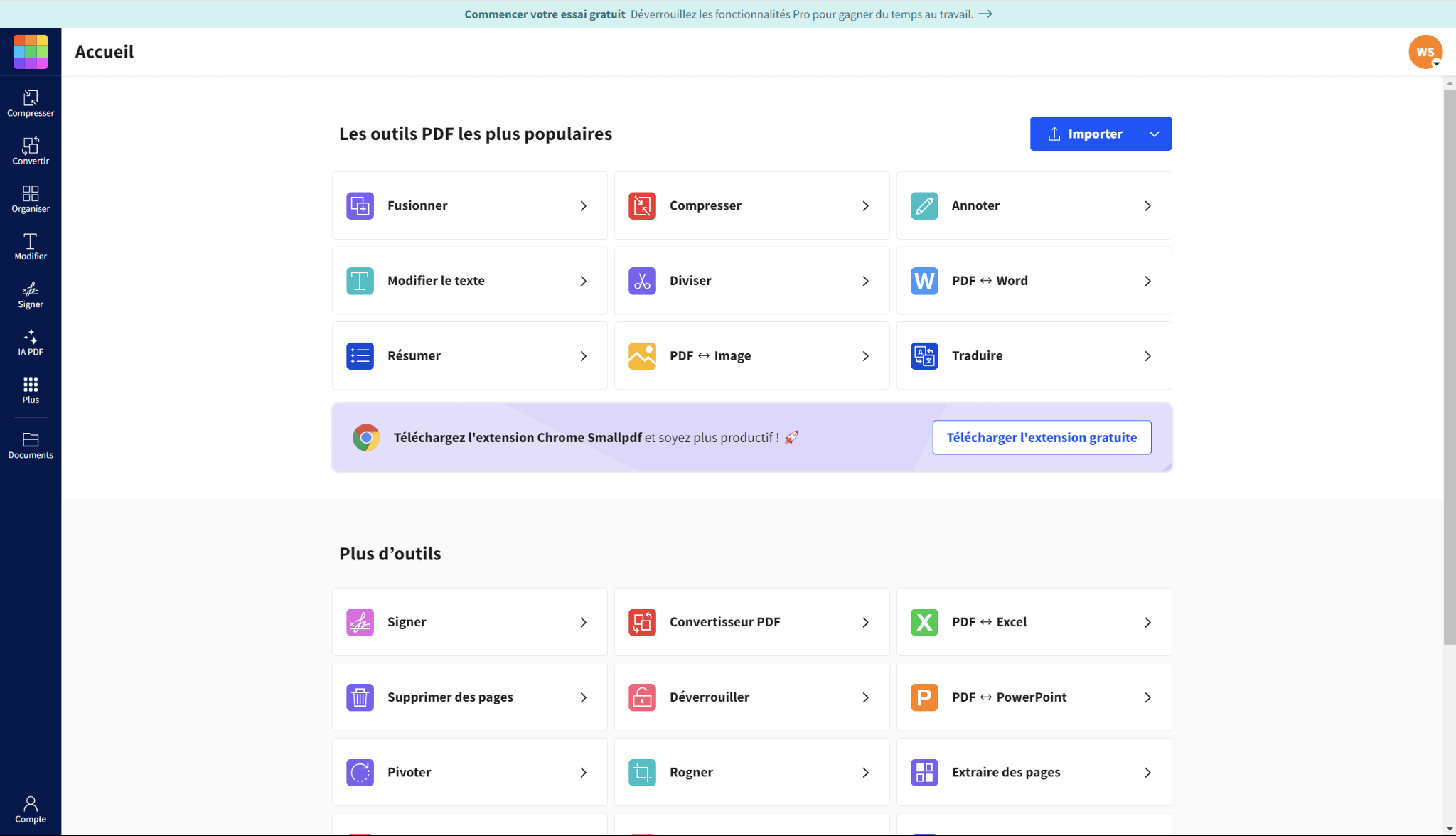Screen dimensions: 1456x836
Task: Select the Signer sidebar icon
Action: [x=31, y=294]
